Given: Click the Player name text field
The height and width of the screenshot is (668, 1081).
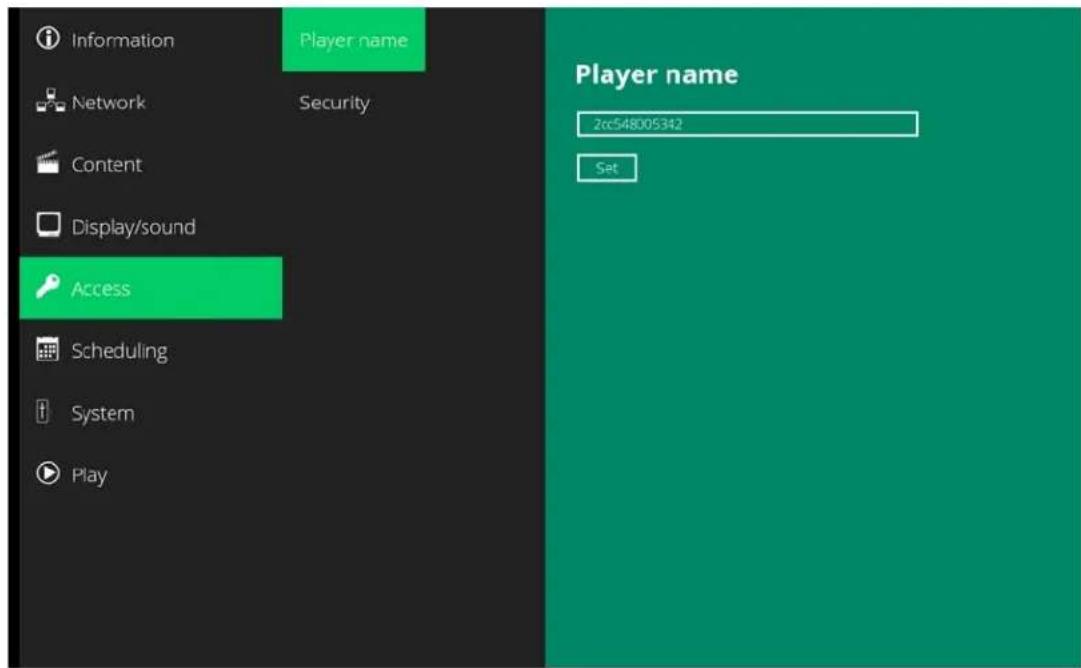Looking at the screenshot, I should (747, 124).
